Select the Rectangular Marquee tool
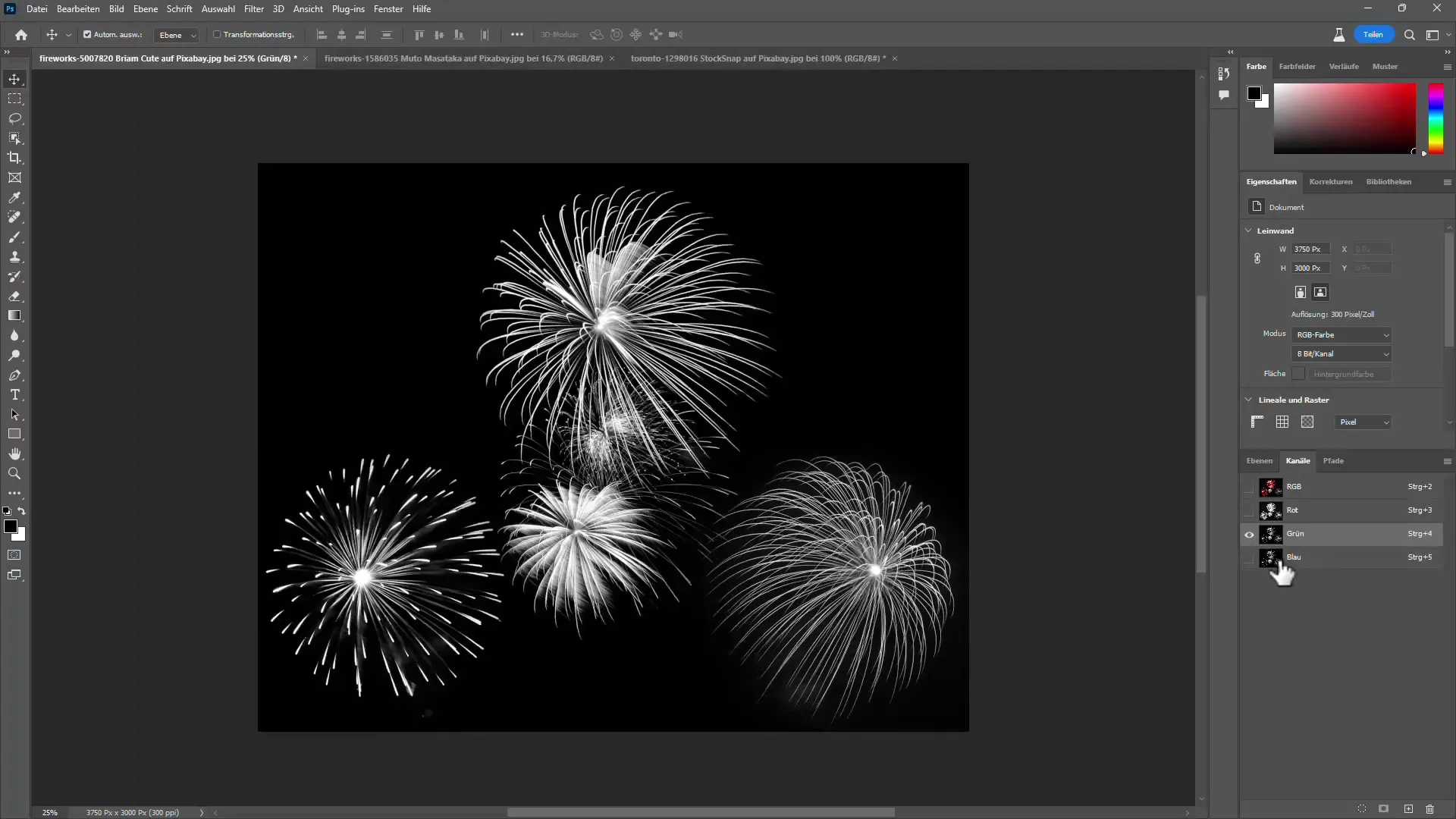The width and height of the screenshot is (1456, 819). tap(14, 99)
